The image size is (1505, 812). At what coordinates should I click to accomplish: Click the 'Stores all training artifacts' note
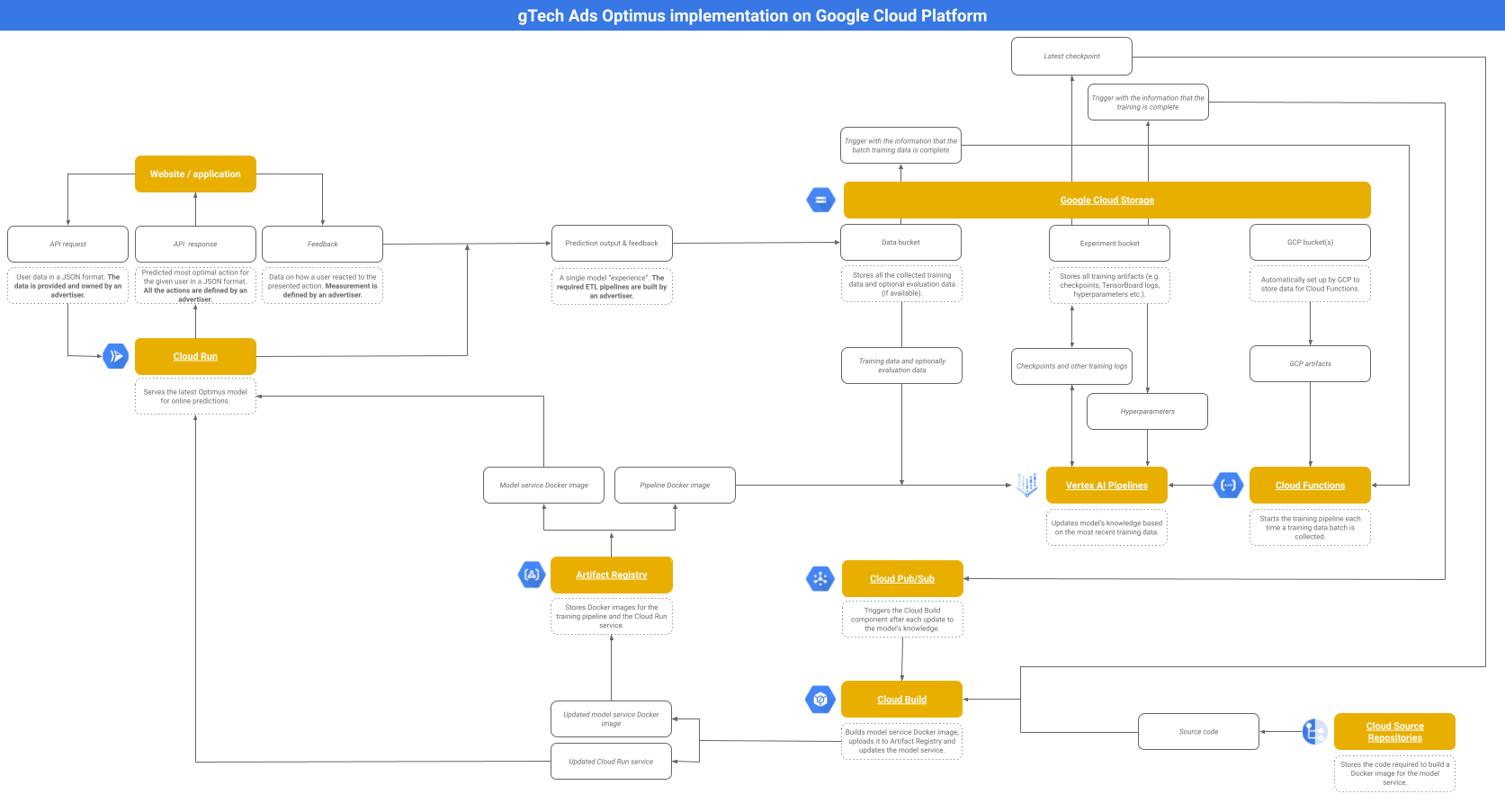coord(1109,285)
